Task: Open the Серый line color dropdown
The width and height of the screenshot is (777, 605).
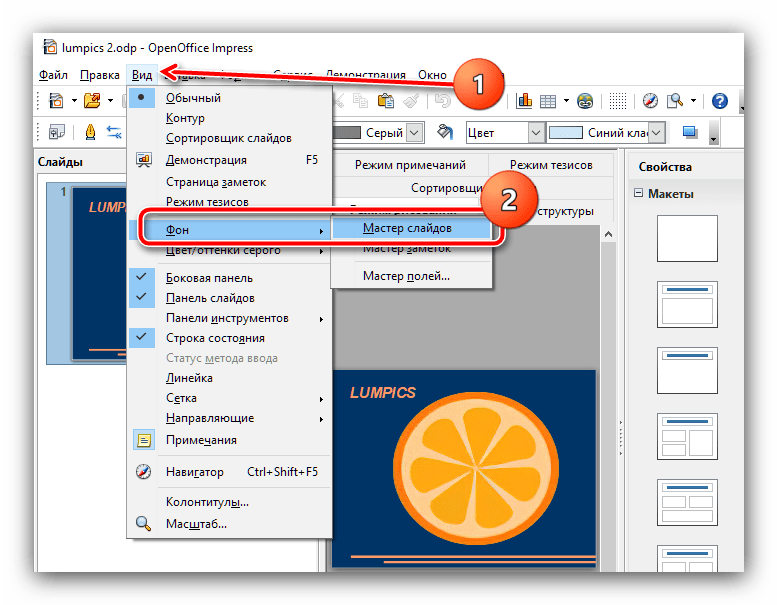Action: [x=415, y=133]
